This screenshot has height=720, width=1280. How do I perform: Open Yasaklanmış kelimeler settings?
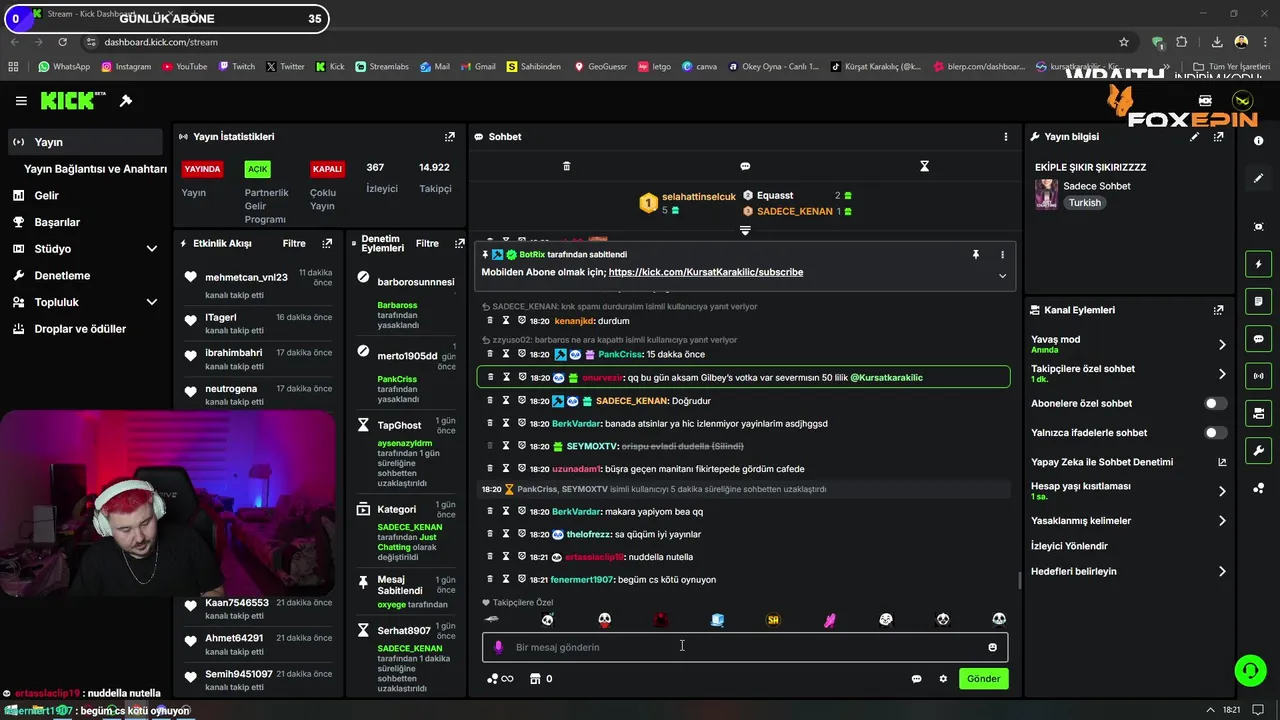click(x=1128, y=521)
